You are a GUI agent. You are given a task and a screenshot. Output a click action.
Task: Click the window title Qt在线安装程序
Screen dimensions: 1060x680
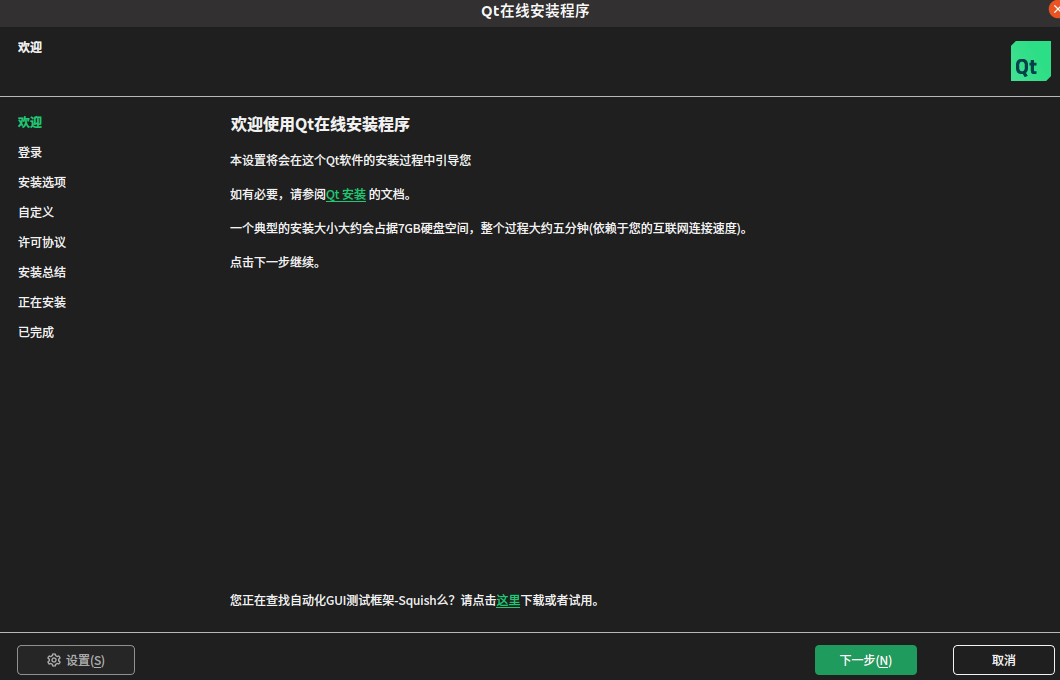tap(535, 11)
